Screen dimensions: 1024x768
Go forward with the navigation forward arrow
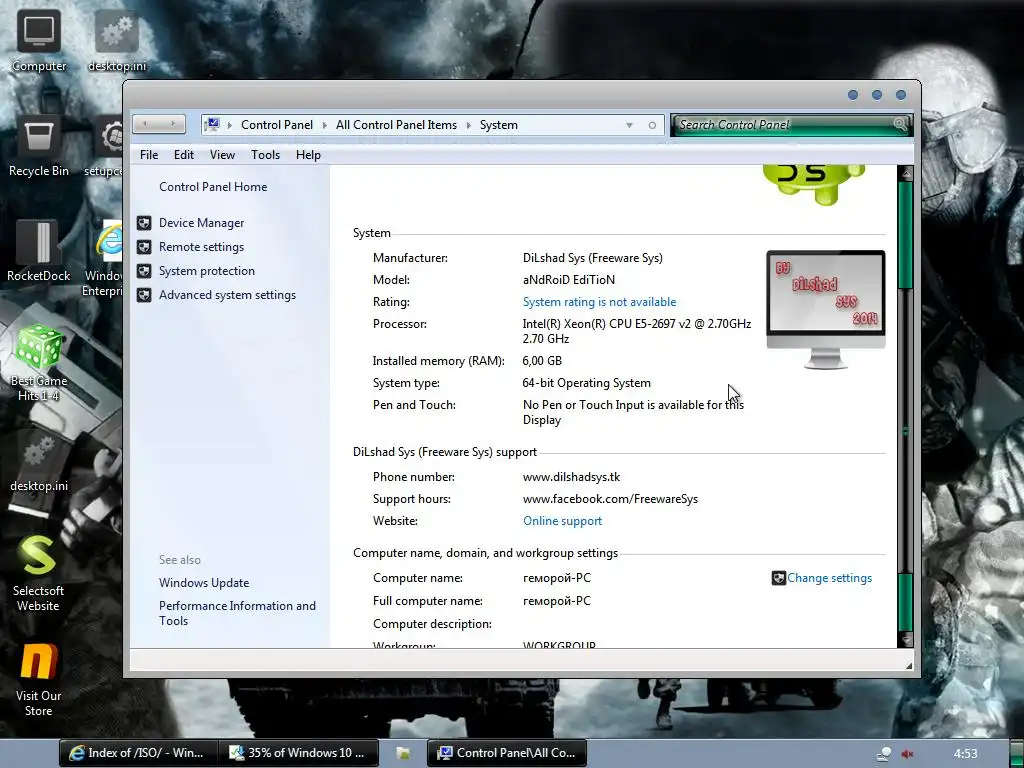(x=172, y=124)
